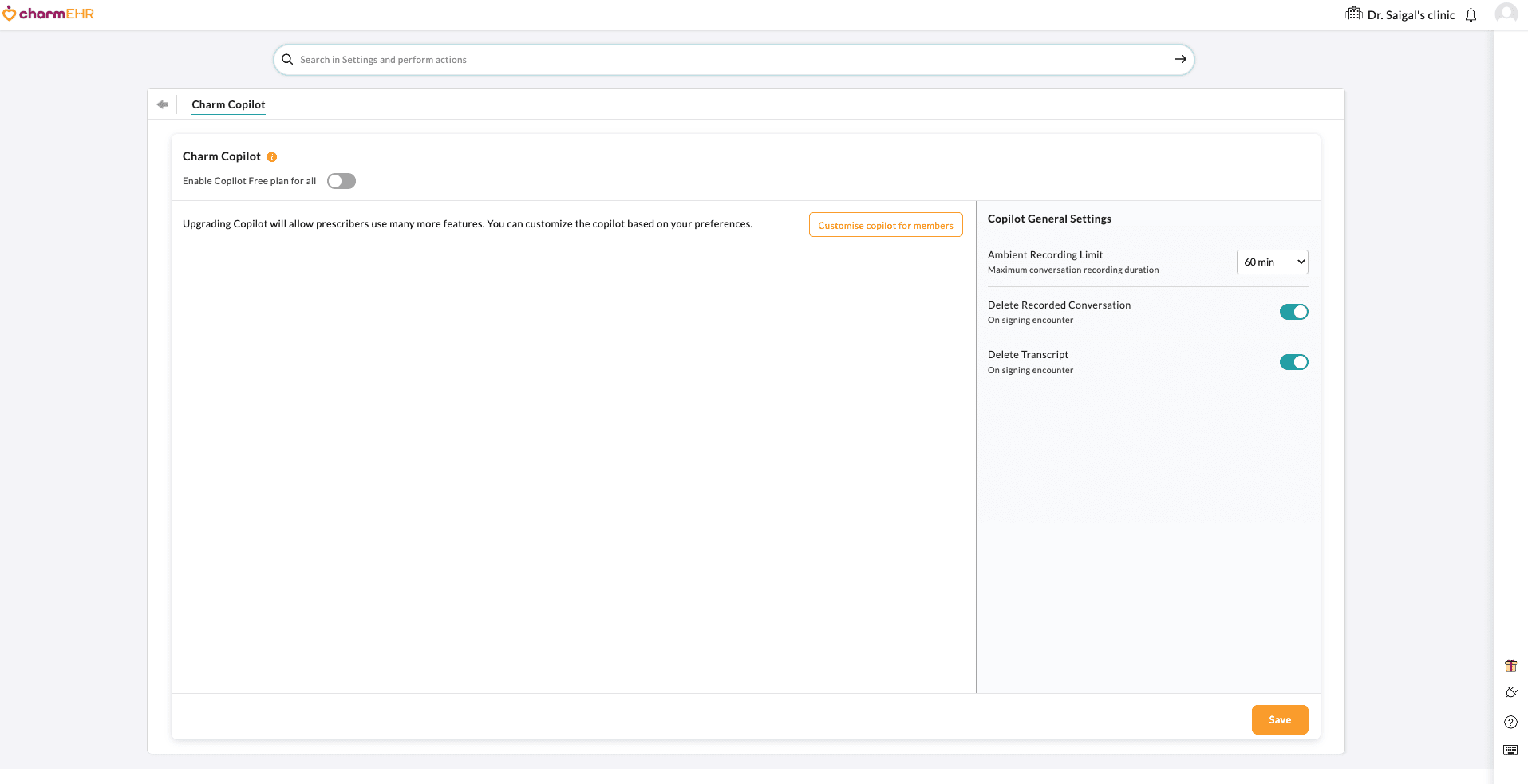Click Delete Recorded Conversation label
1528x784 pixels.
coord(1059,305)
